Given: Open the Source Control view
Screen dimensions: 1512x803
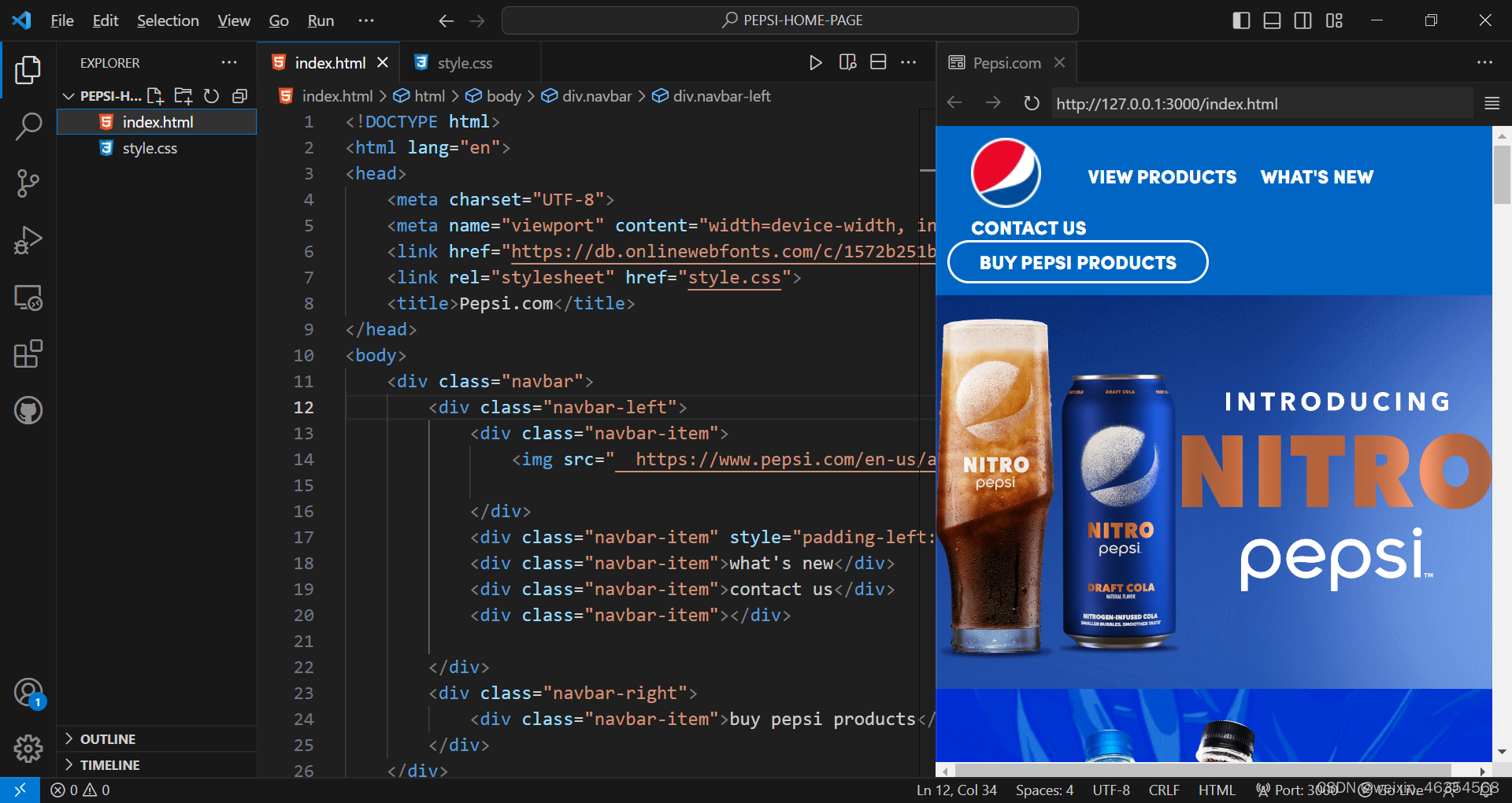Looking at the screenshot, I should (x=28, y=183).
